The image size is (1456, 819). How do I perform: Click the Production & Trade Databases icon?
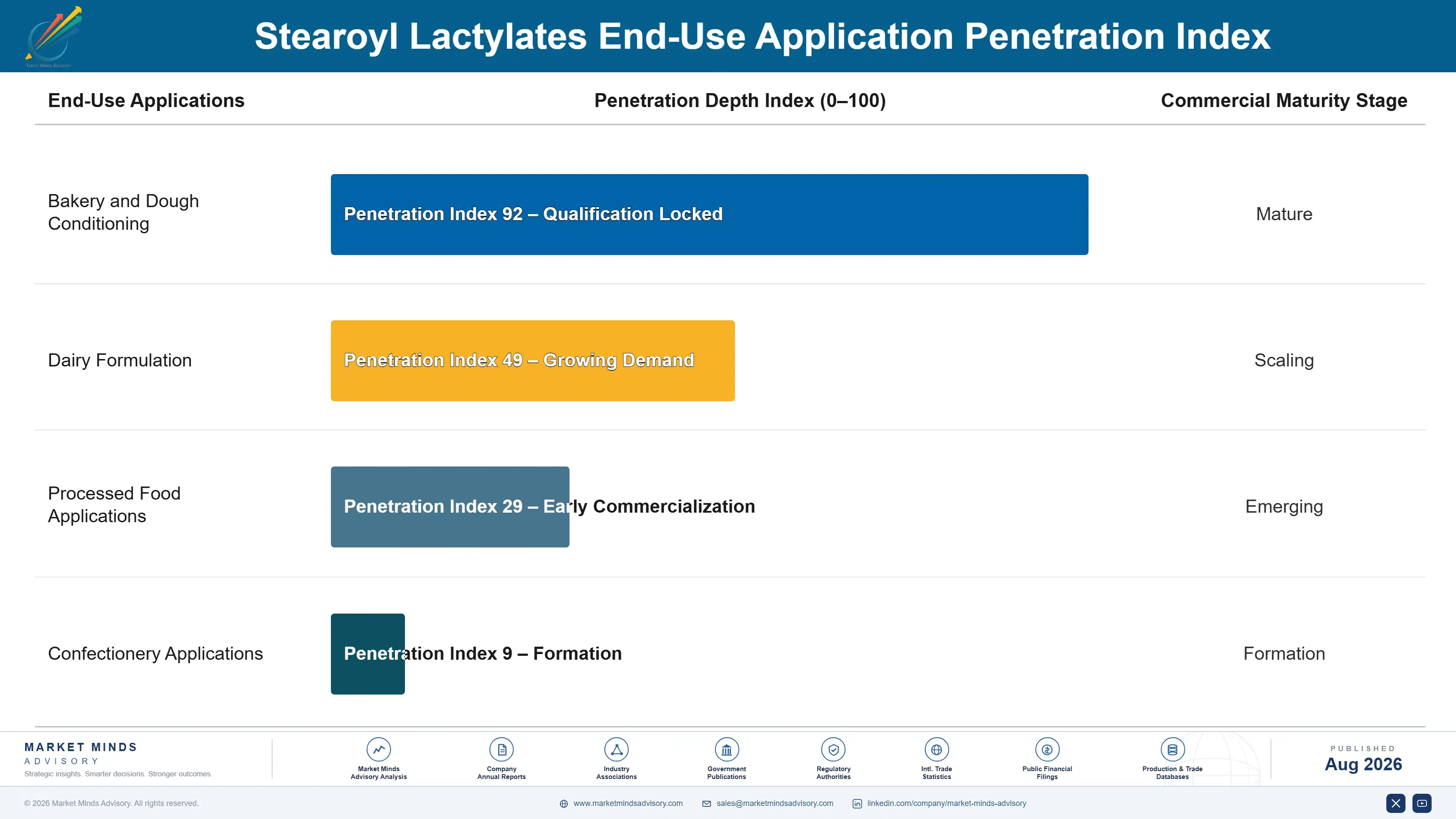1172,749
